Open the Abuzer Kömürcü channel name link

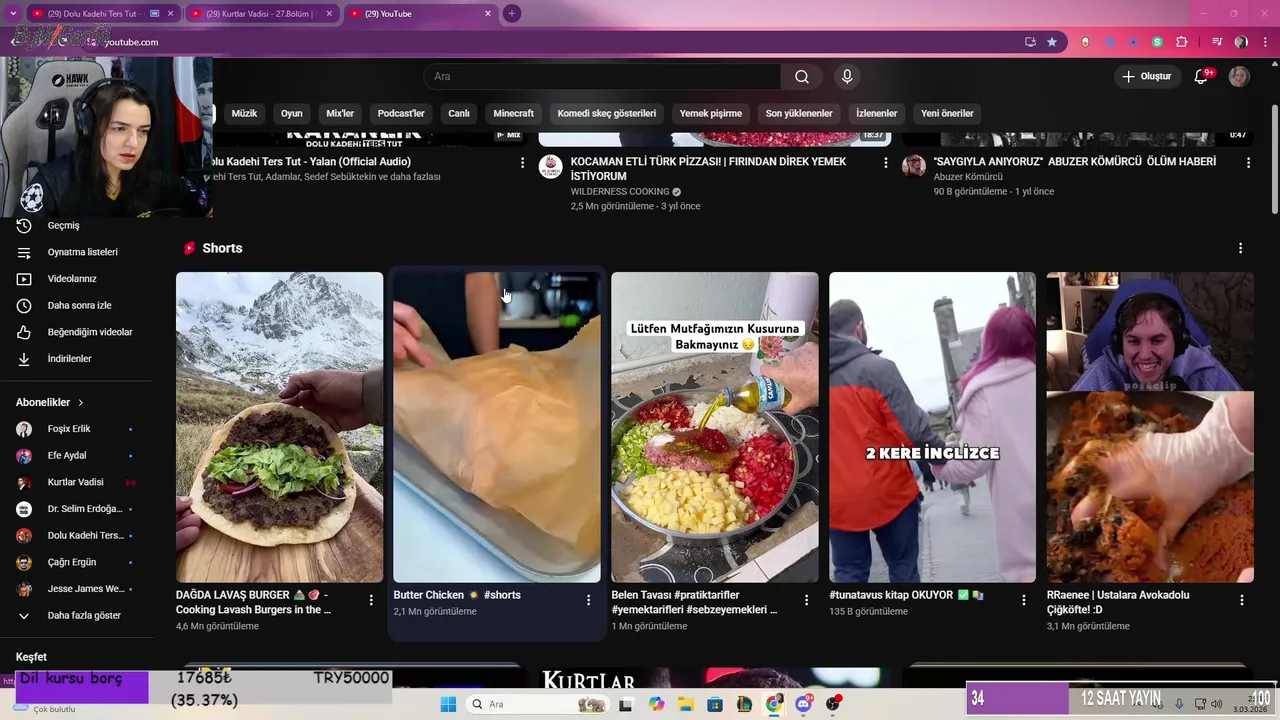pyautogui.click(x=968, y=177)
